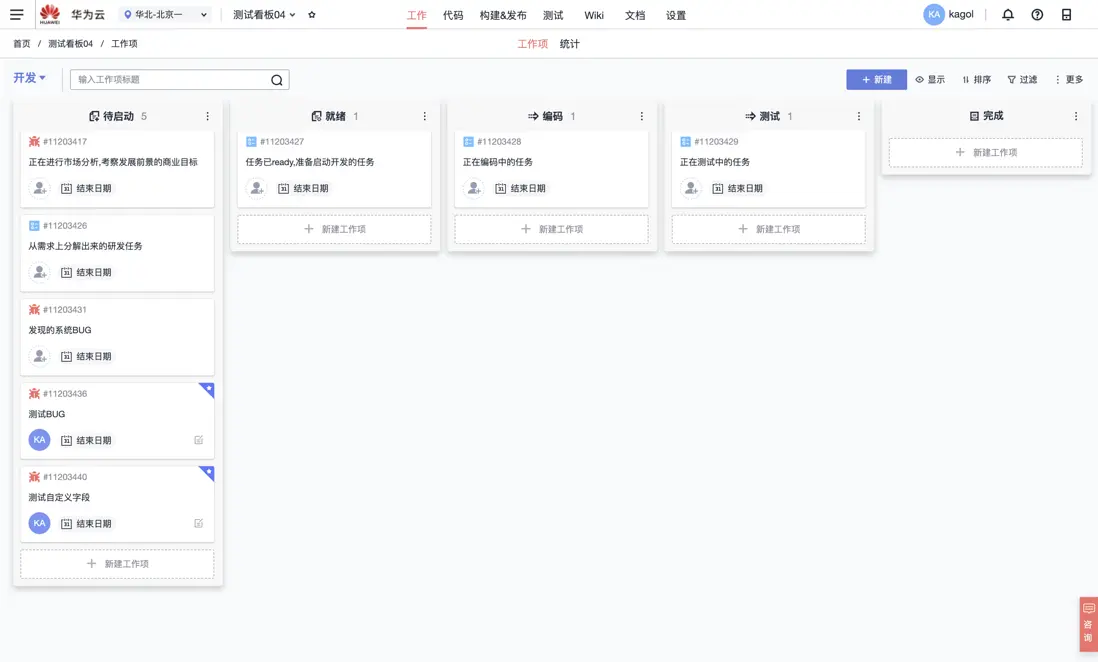Open the 开发 board selector dropdown
The height and width of the screenshot is (662, 1098).
coord(29,78)
